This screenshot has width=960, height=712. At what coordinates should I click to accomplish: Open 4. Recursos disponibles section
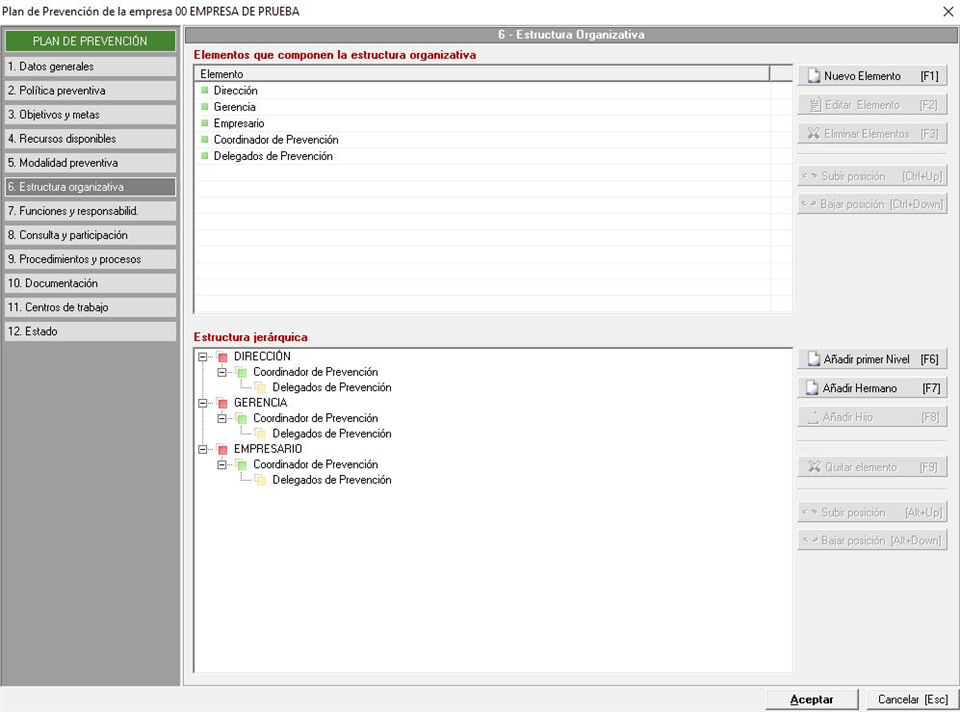91,139
